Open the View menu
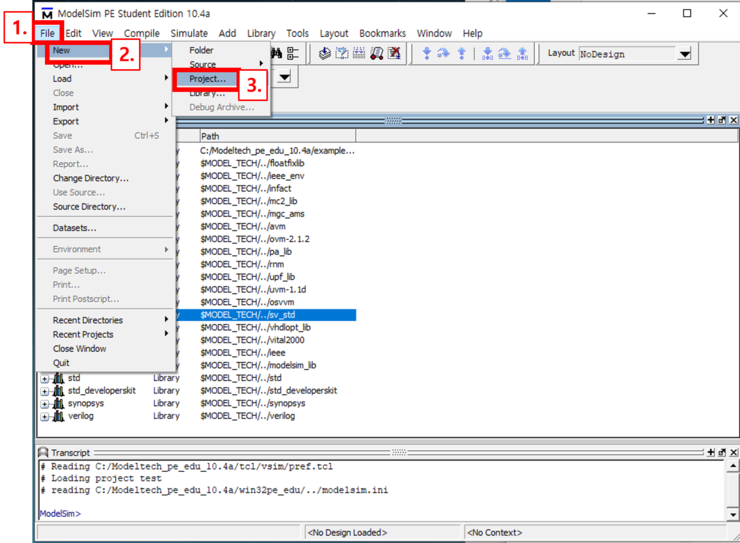 pos(102,33)
